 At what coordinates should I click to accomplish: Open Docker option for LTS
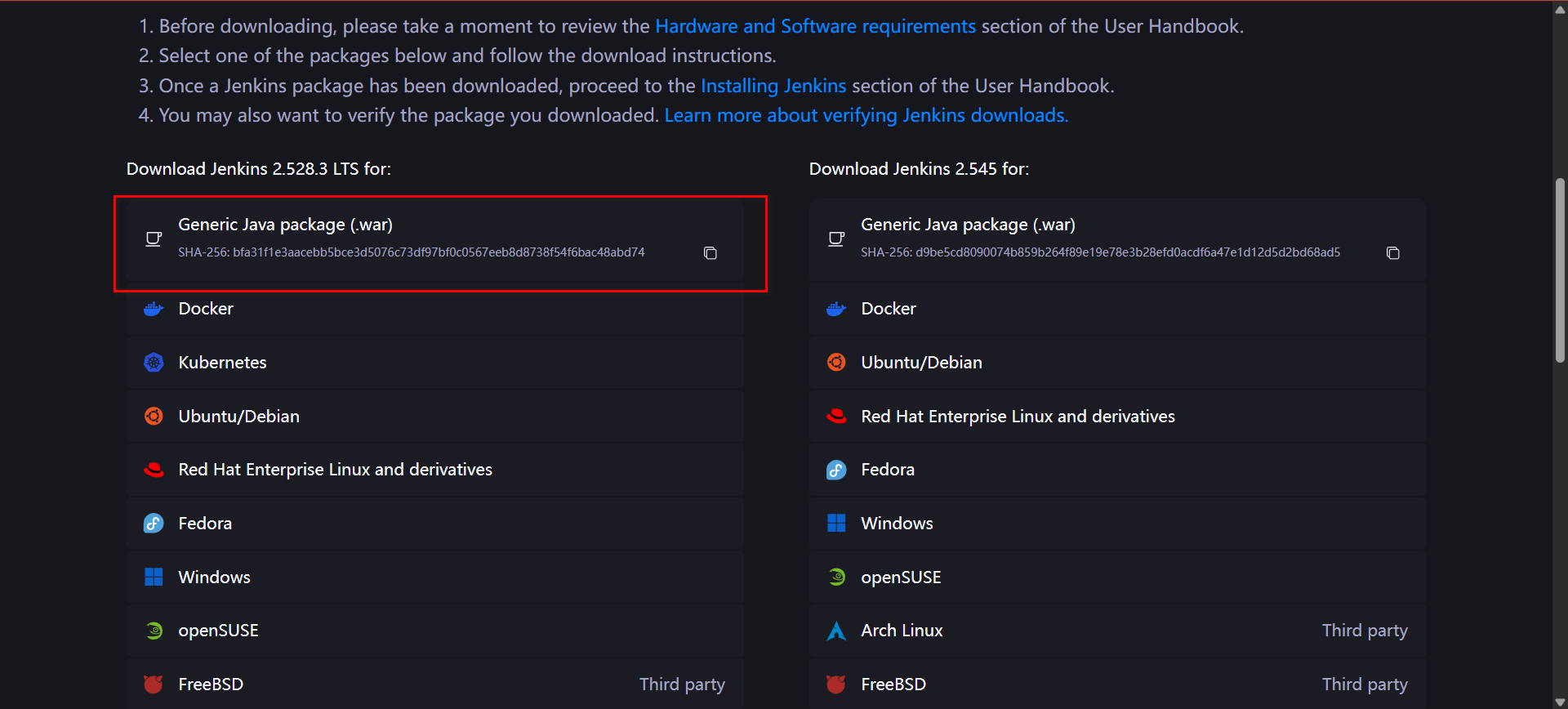[x=435, y=309]
